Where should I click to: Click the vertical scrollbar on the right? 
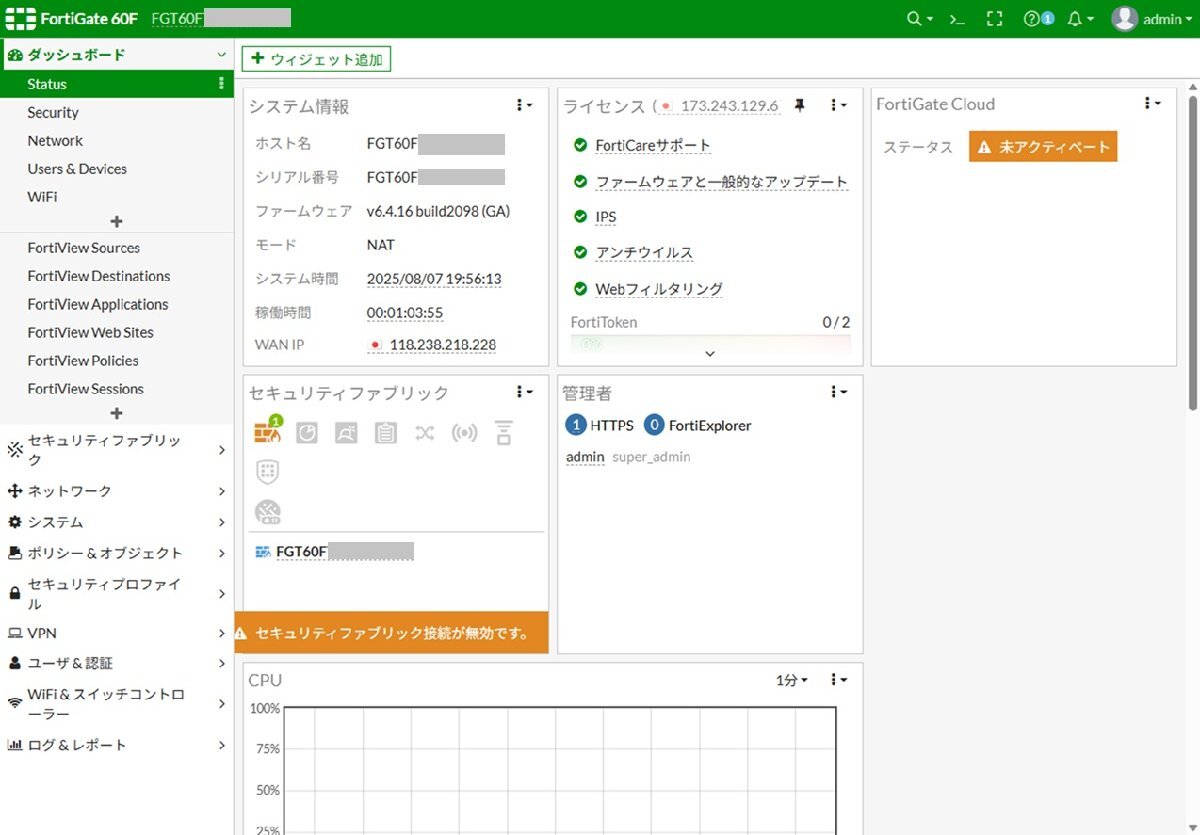tap(1192, 250)
